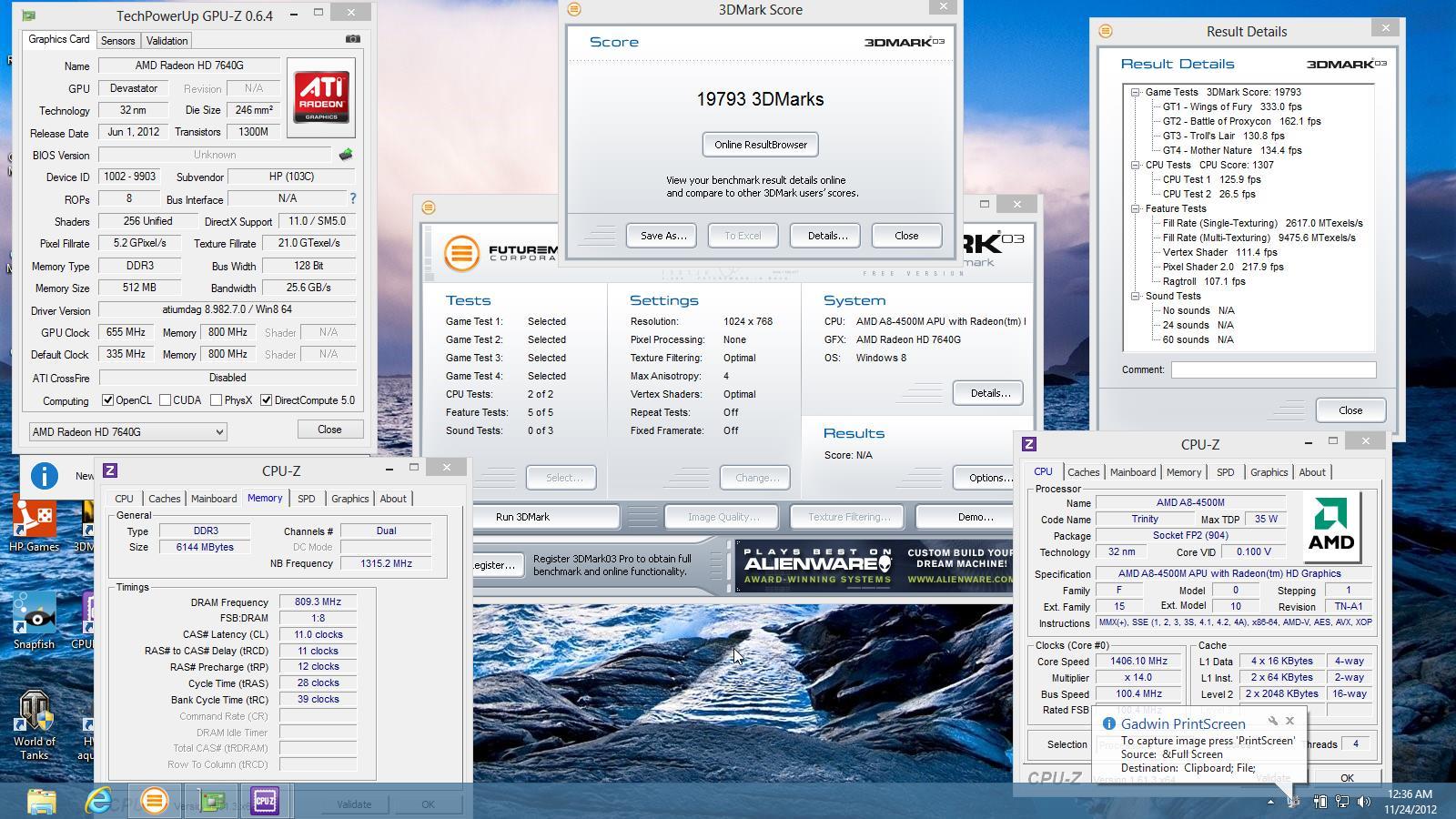This screenshot has width=1456, height=819.
Task: Click Save As in the 3DMark Score window
Action: point(662,236)
